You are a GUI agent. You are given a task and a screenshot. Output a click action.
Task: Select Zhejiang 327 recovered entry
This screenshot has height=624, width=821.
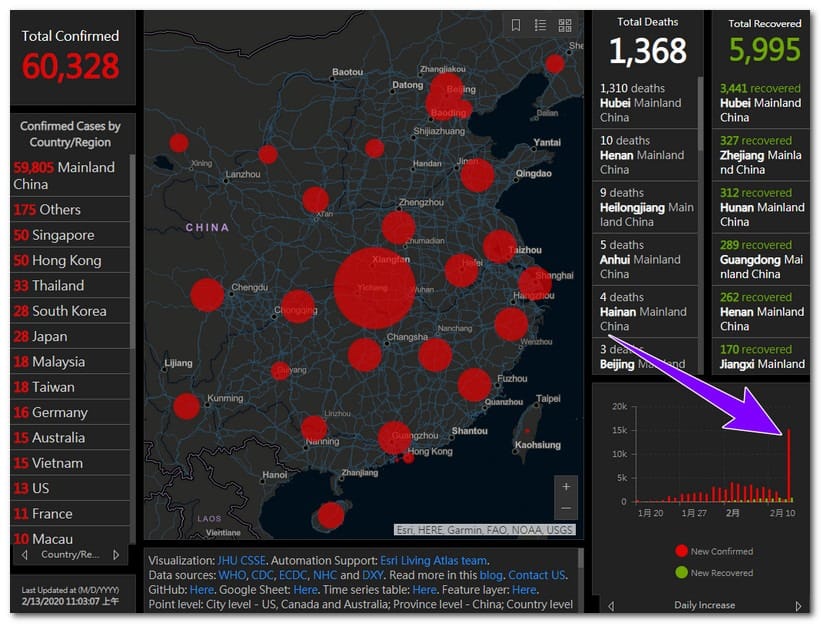pos(761,155)
